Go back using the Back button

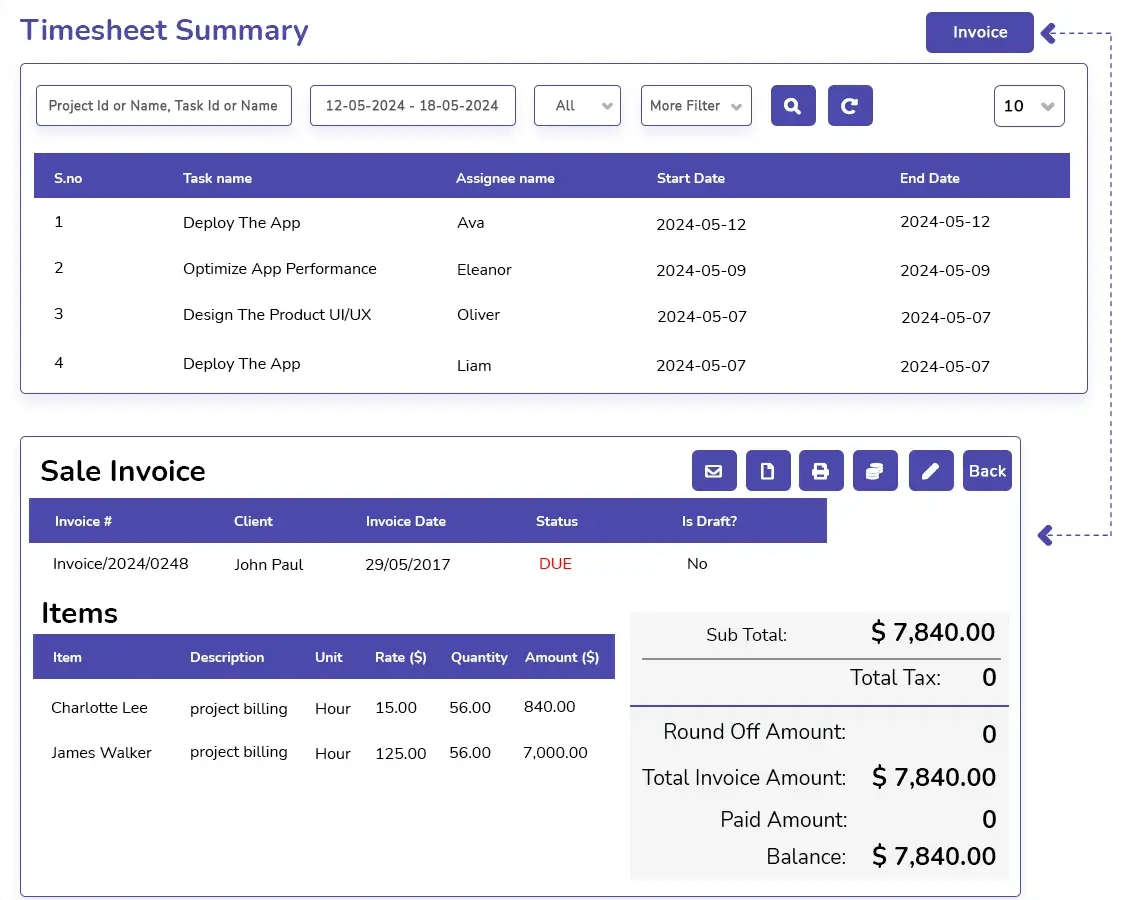click(x=987, y=471)
